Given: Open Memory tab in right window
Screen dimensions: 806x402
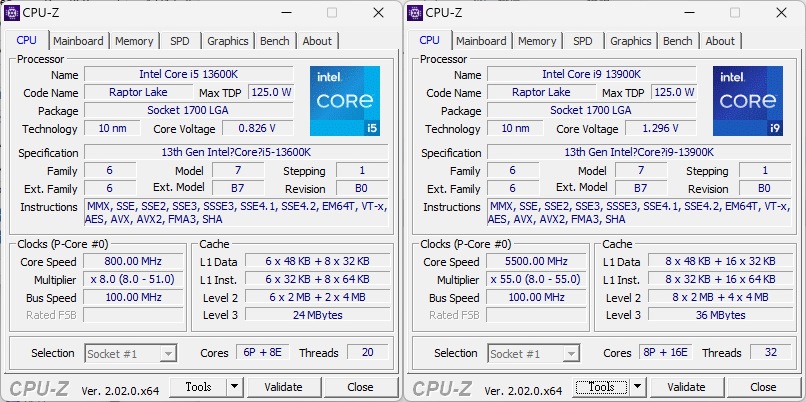Looking at the screenshot, I should pyautogui.click(x=537, y=41).
